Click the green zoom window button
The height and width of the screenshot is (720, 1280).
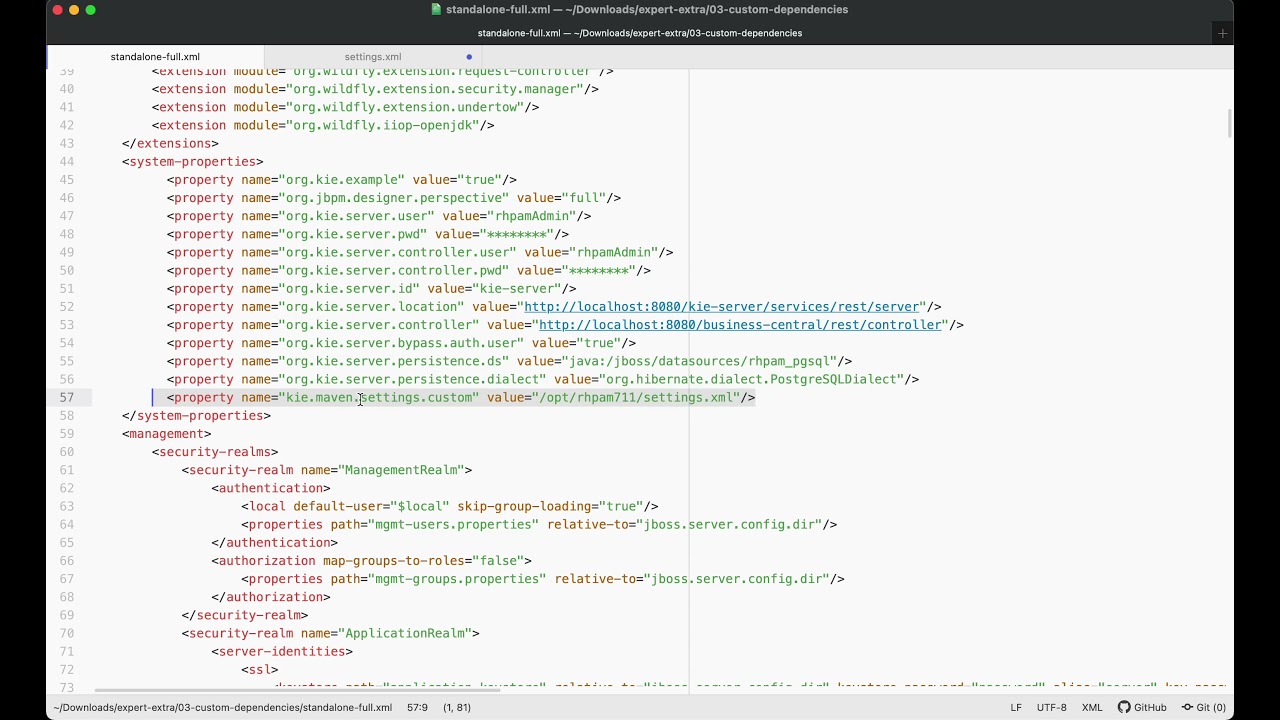tap(90, 10)
